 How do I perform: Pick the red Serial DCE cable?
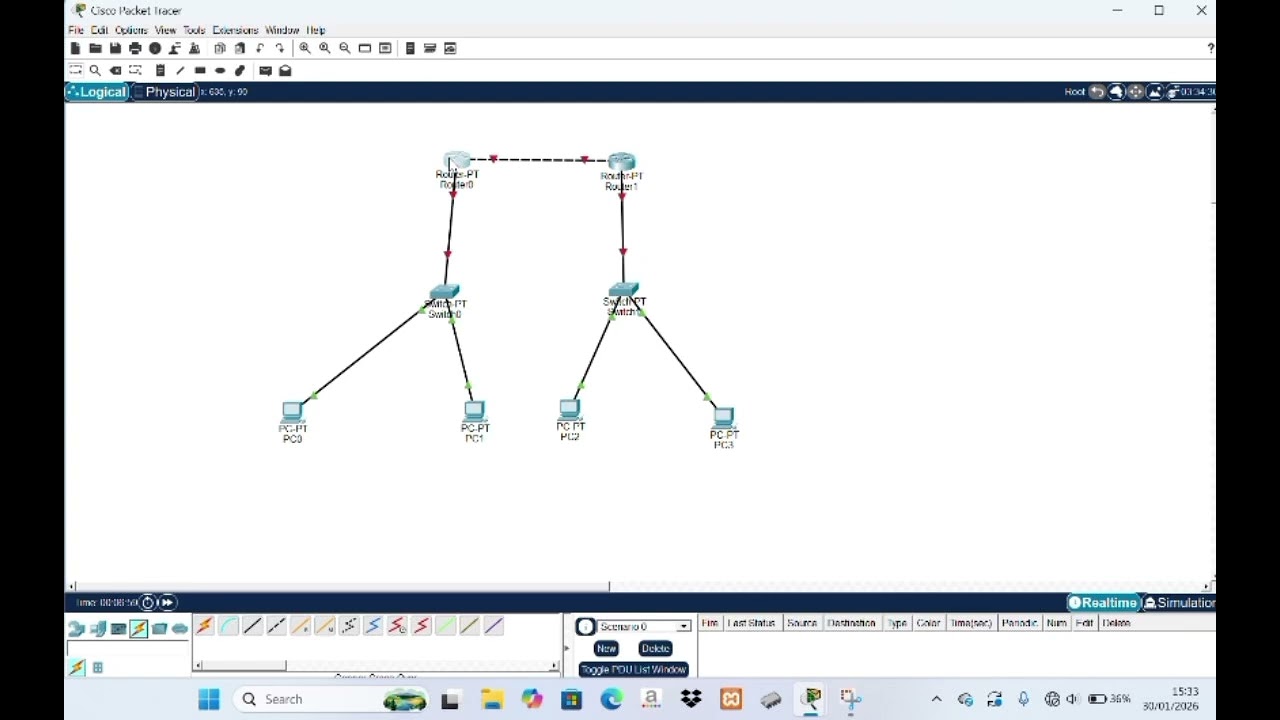pyautogui.click(x=397, y=626)
